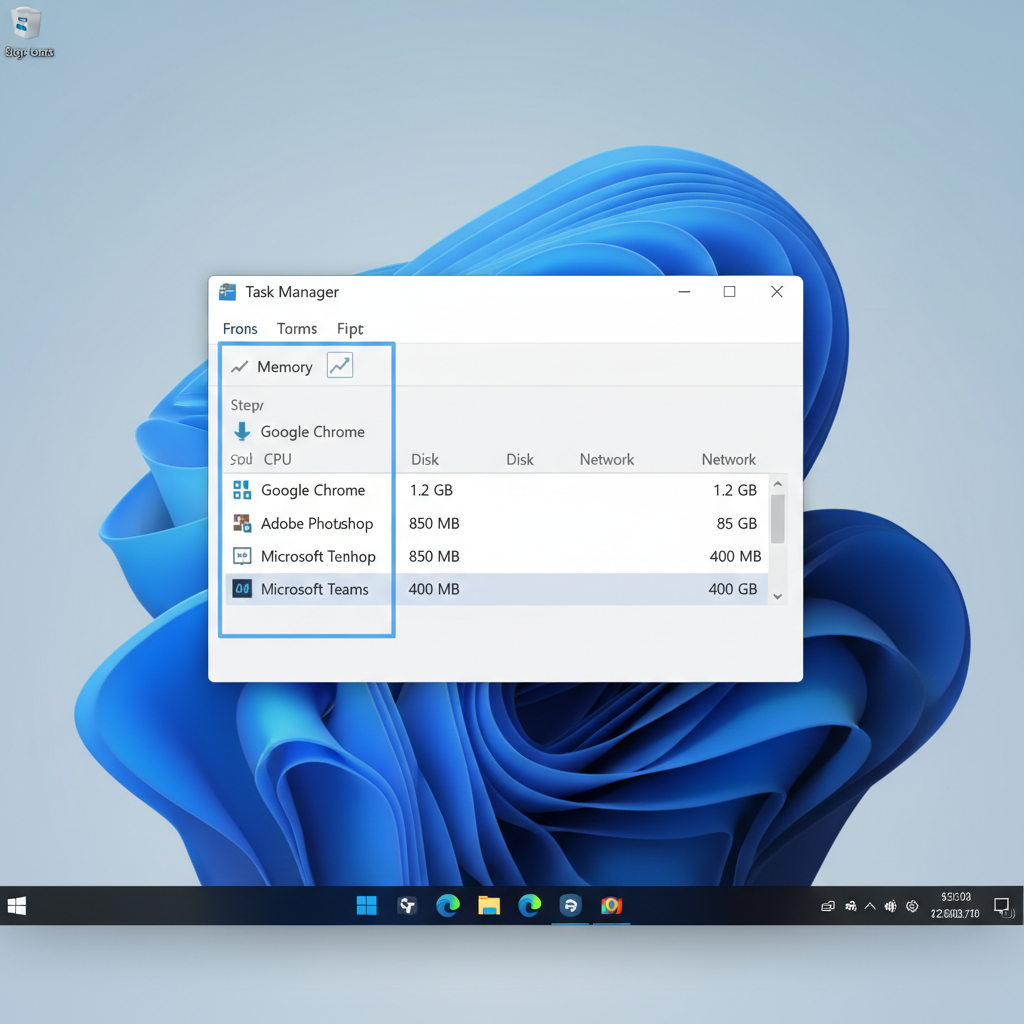Click the 1.2 GB Disk value for Chrome
1024x1024 pixels.
coord(431,490)
